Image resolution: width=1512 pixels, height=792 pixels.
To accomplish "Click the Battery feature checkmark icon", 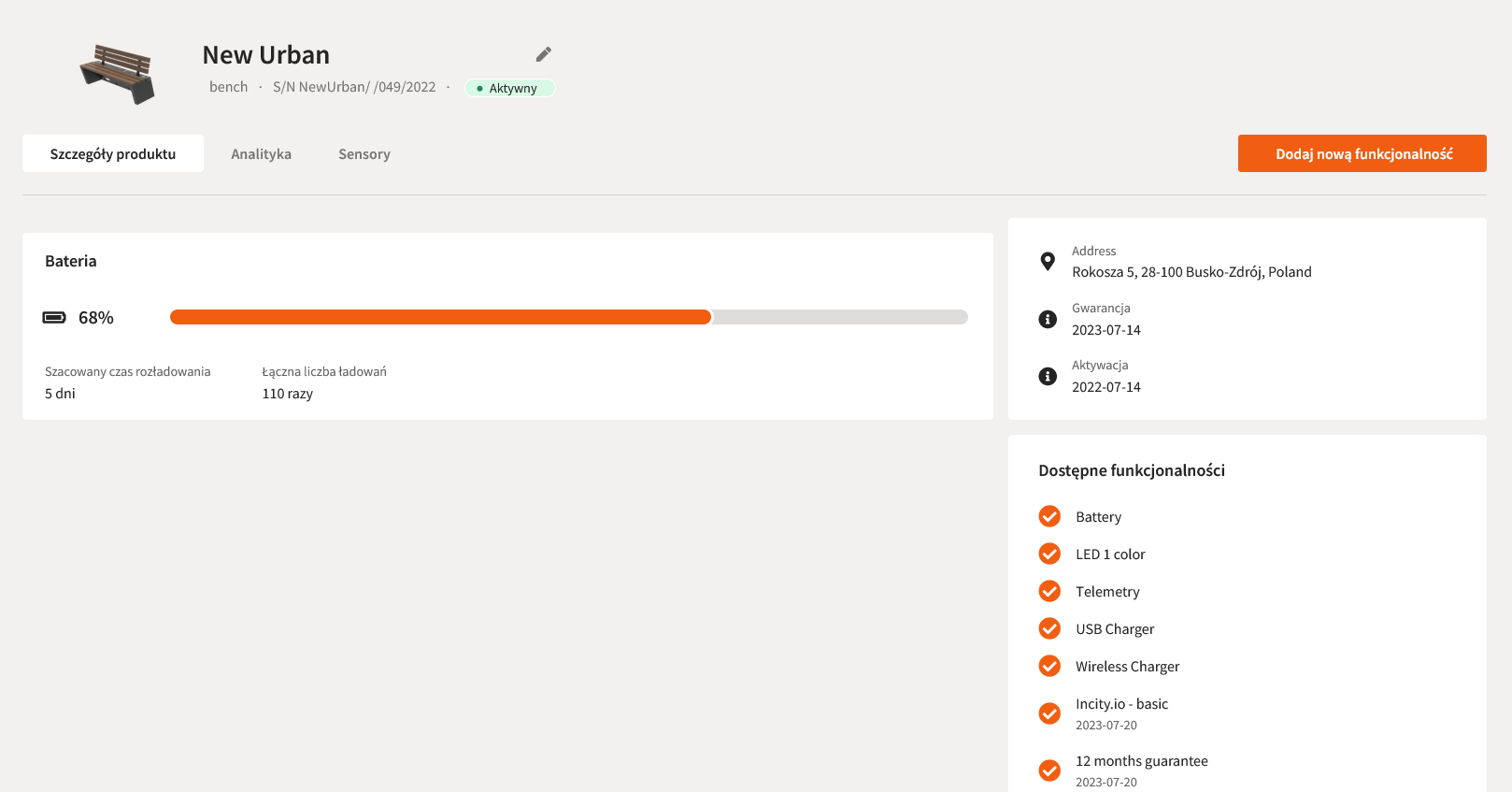I will point(1049,516).
